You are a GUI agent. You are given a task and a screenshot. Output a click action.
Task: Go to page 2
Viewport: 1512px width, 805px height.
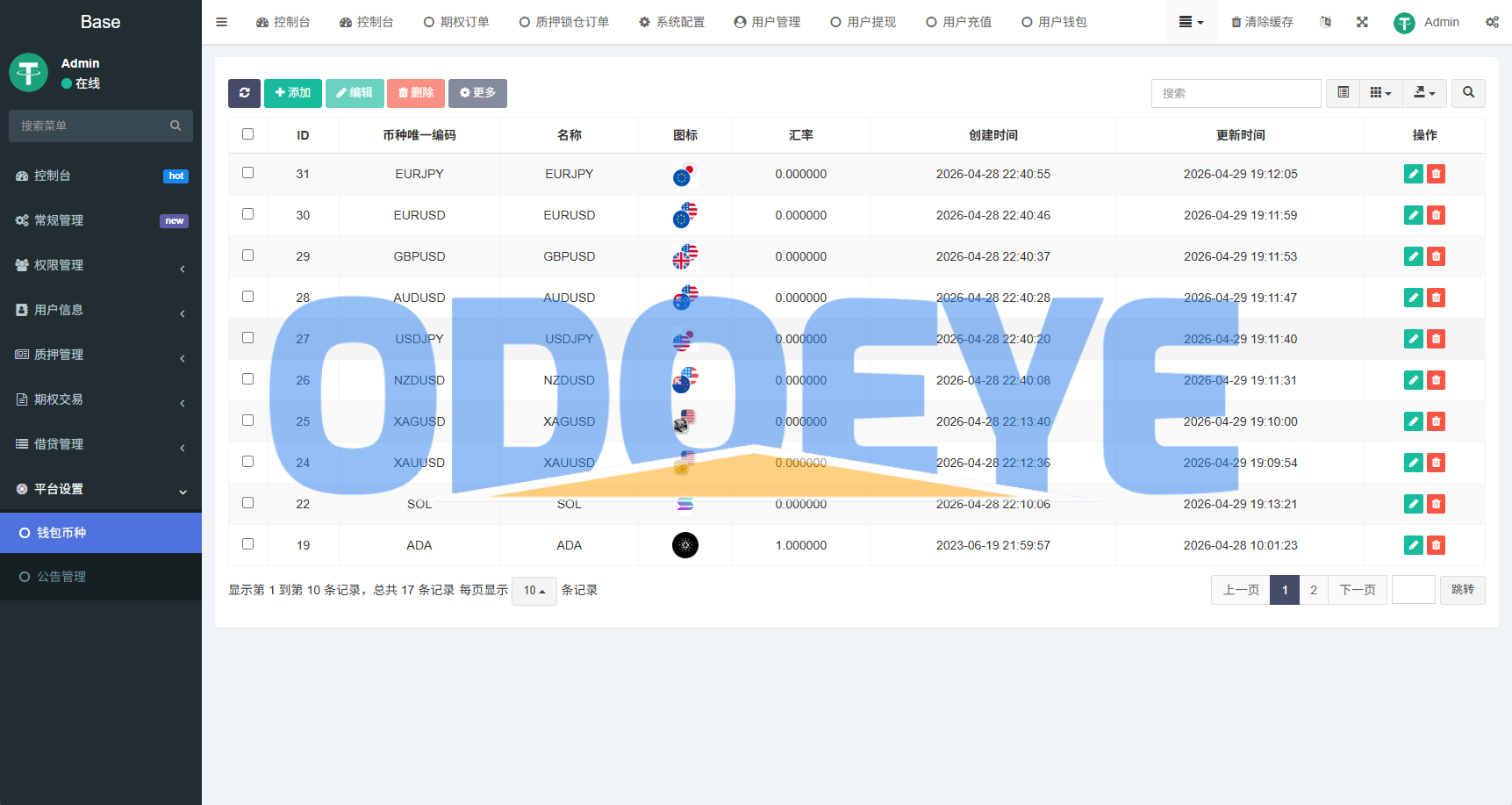pos(1314,590)
